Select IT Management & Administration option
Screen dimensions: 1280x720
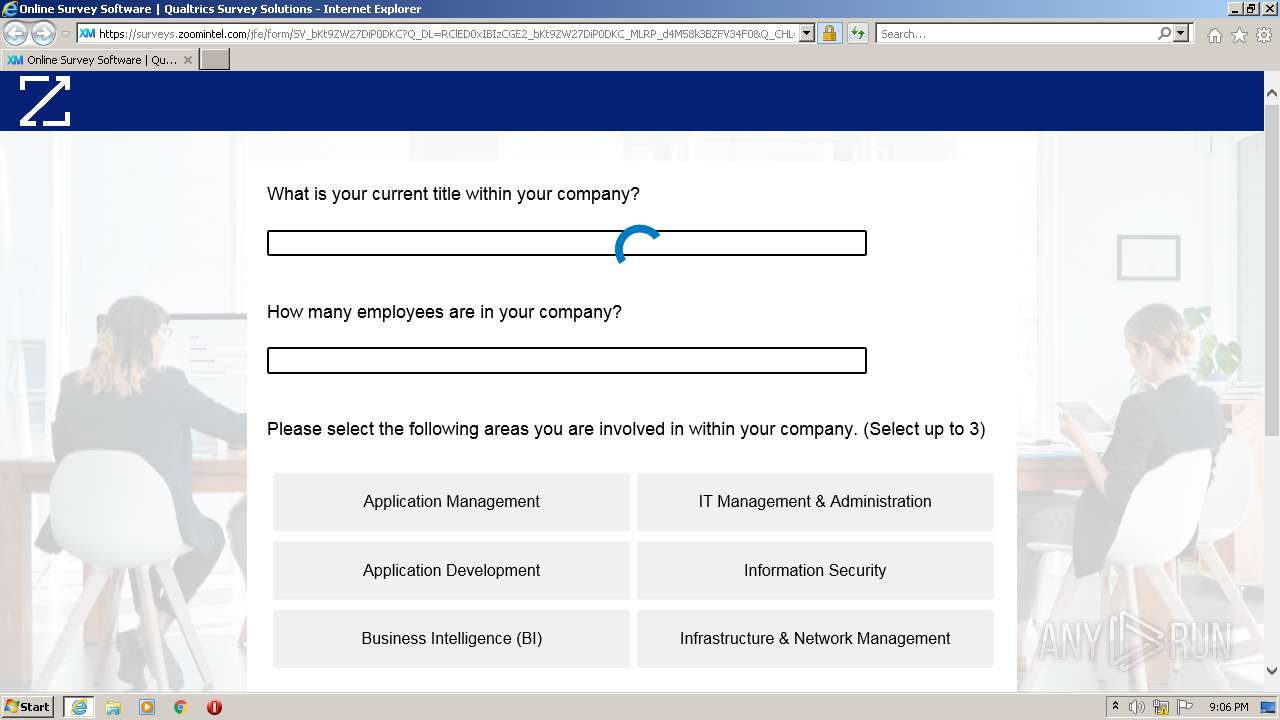point(815,501)
